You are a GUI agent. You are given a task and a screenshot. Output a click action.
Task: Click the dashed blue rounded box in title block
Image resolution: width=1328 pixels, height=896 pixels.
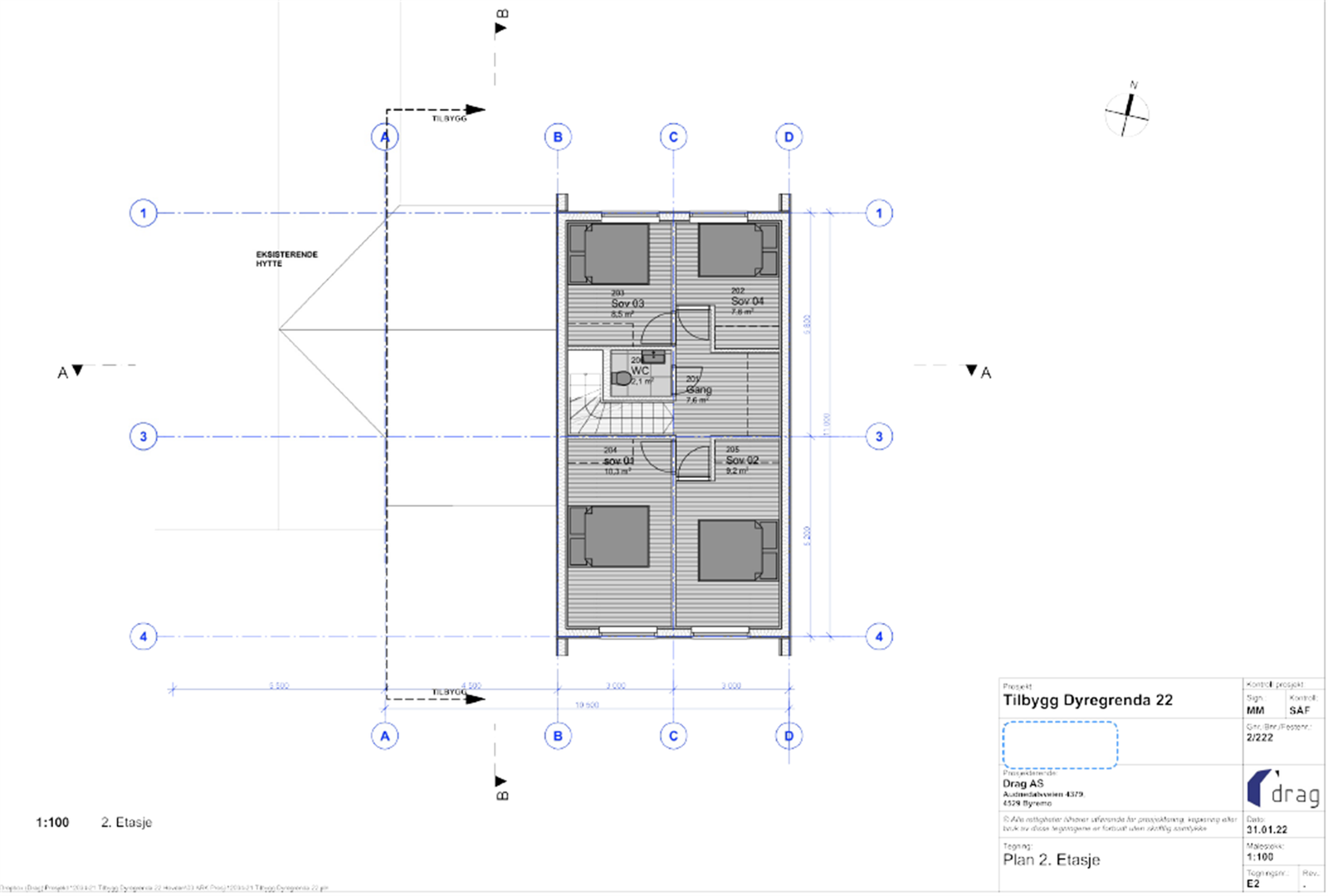coord(1060,745)
